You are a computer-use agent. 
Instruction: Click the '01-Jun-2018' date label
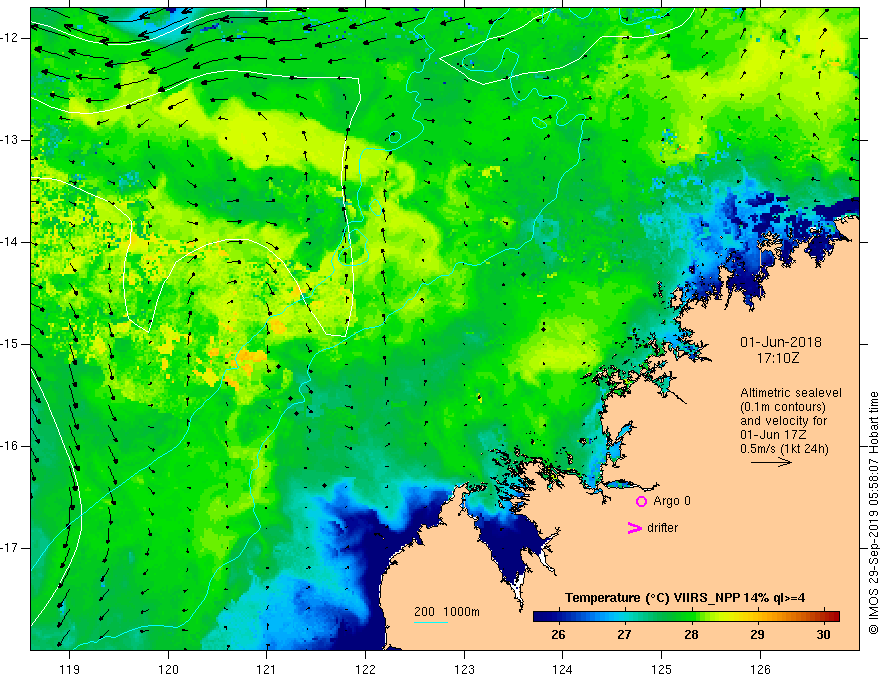[781, 342]
